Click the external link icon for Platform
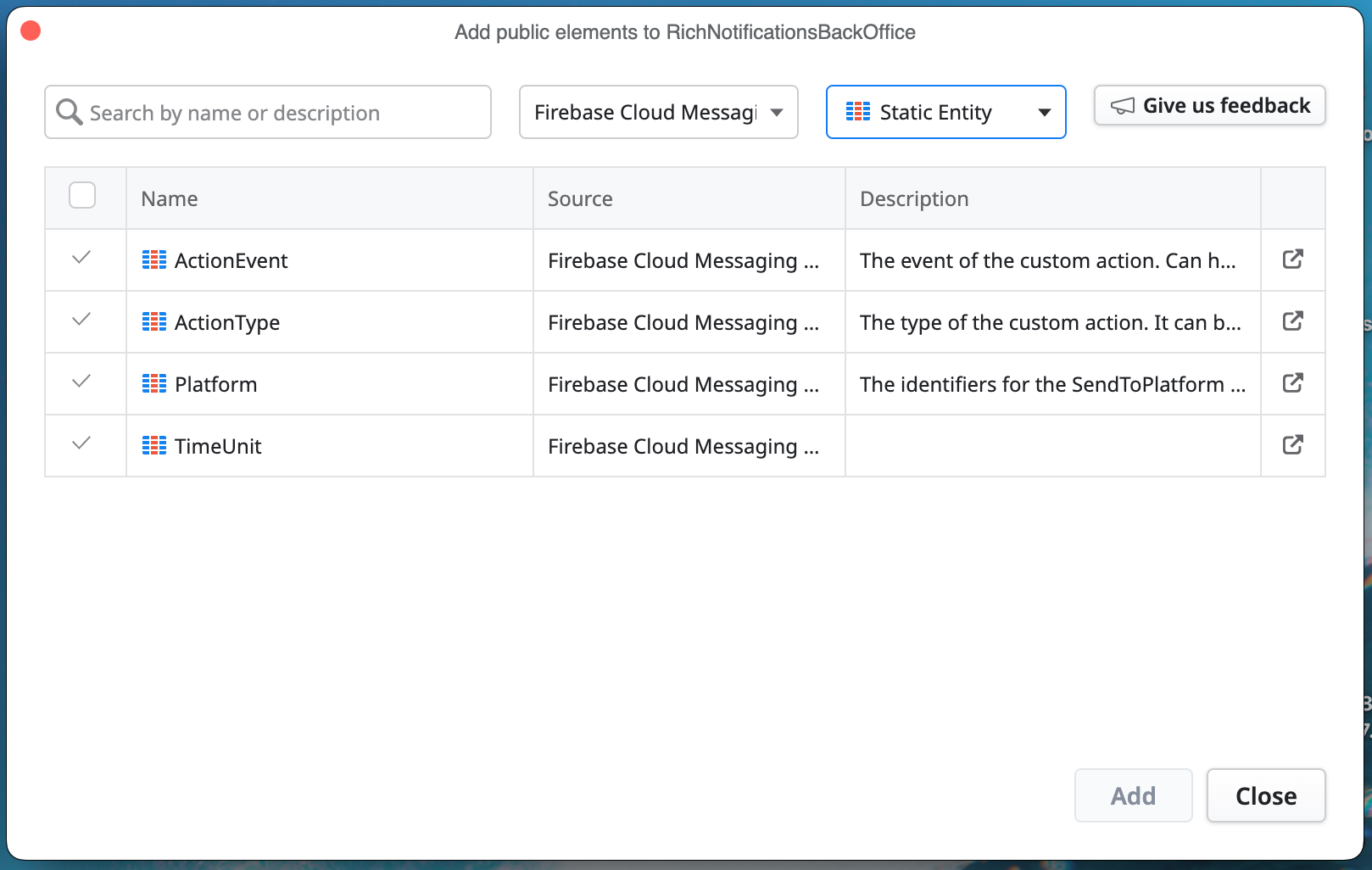 (x=1292, y=383)
